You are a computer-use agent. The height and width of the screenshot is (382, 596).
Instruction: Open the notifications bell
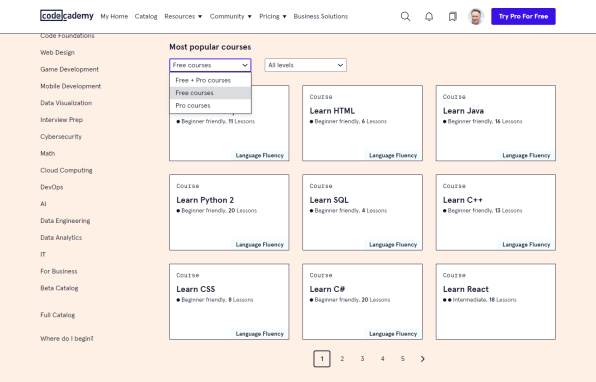point(429,16)
